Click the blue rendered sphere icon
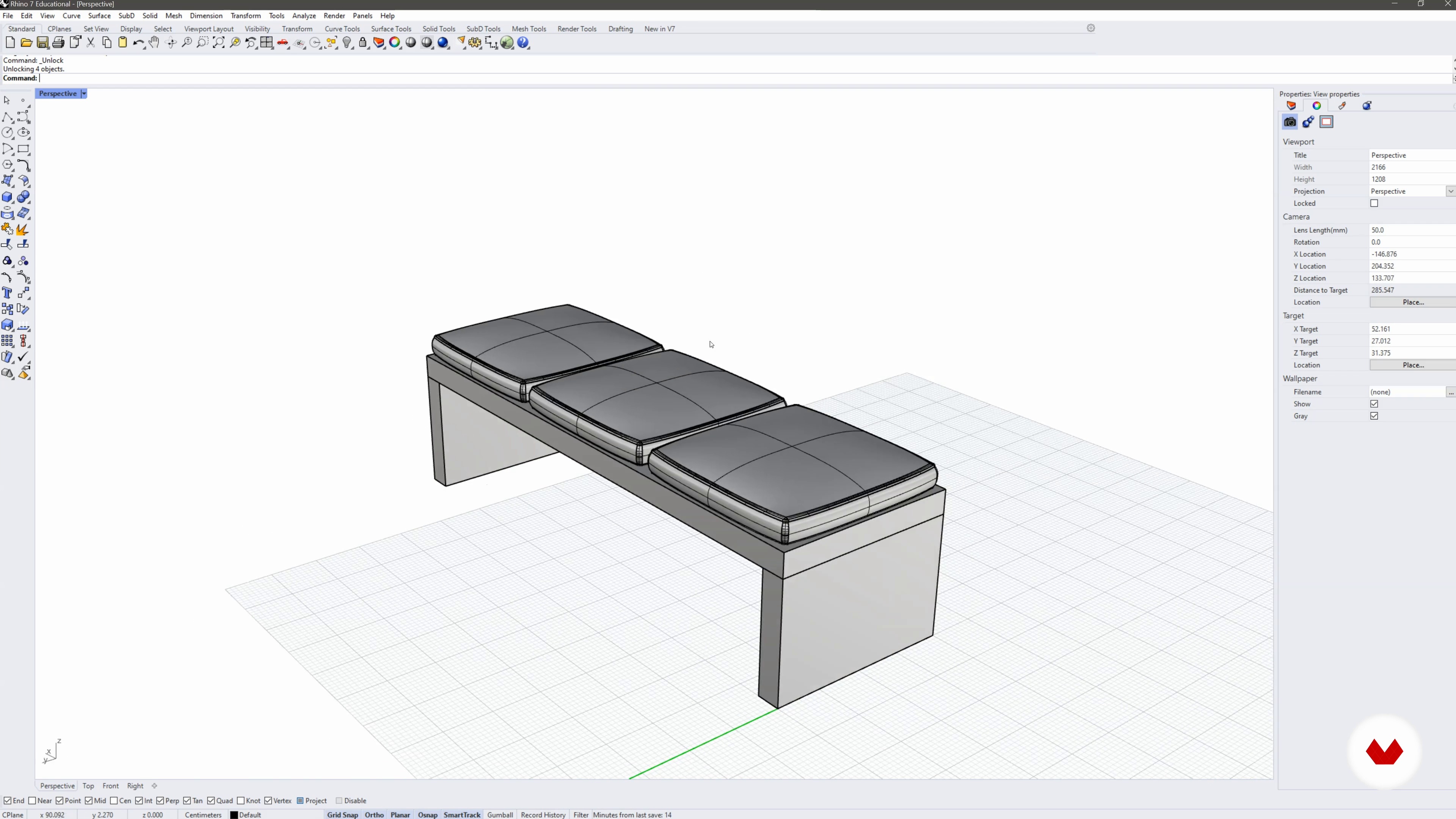This screenshot has height=819, width=1456. pyautogui.click(x=443, y=42)
